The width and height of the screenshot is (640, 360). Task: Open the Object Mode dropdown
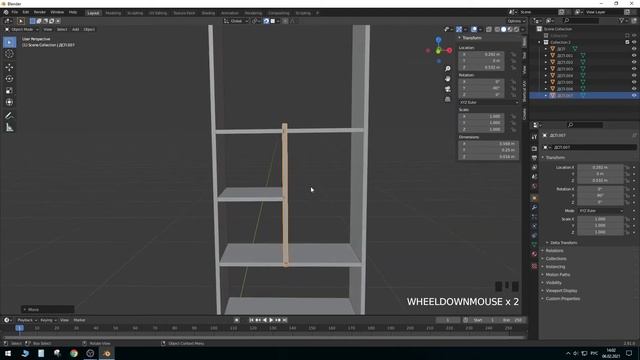coord(22,29)
